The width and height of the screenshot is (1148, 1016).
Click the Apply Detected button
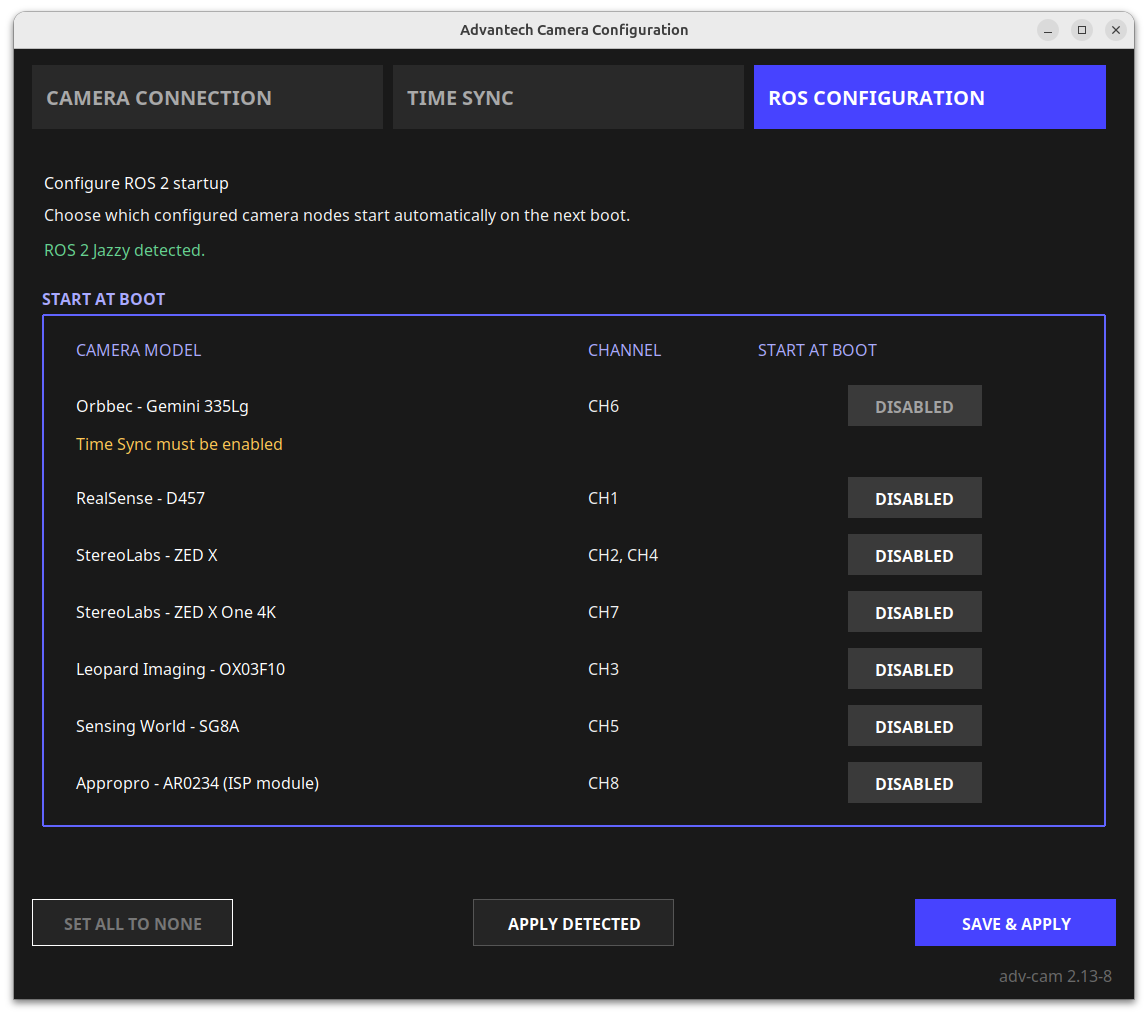(573, 923)
